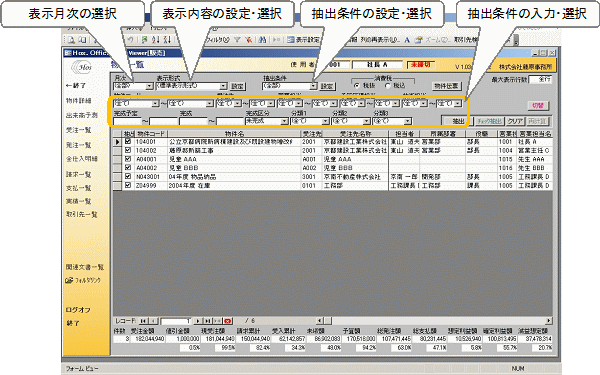The image size is (600, 375).
Task: Open 取引先一覧 from the side menu
Action: 82,214
